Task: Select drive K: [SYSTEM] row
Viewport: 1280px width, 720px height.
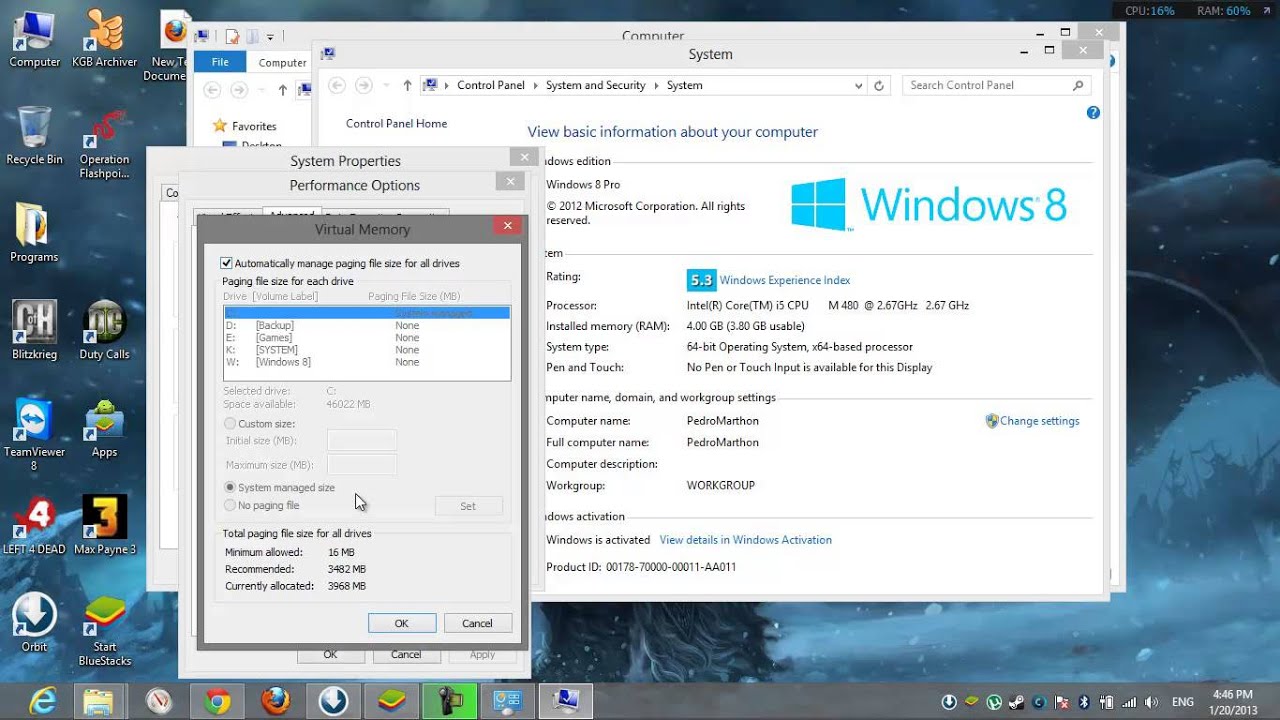Action: (366, 350)
